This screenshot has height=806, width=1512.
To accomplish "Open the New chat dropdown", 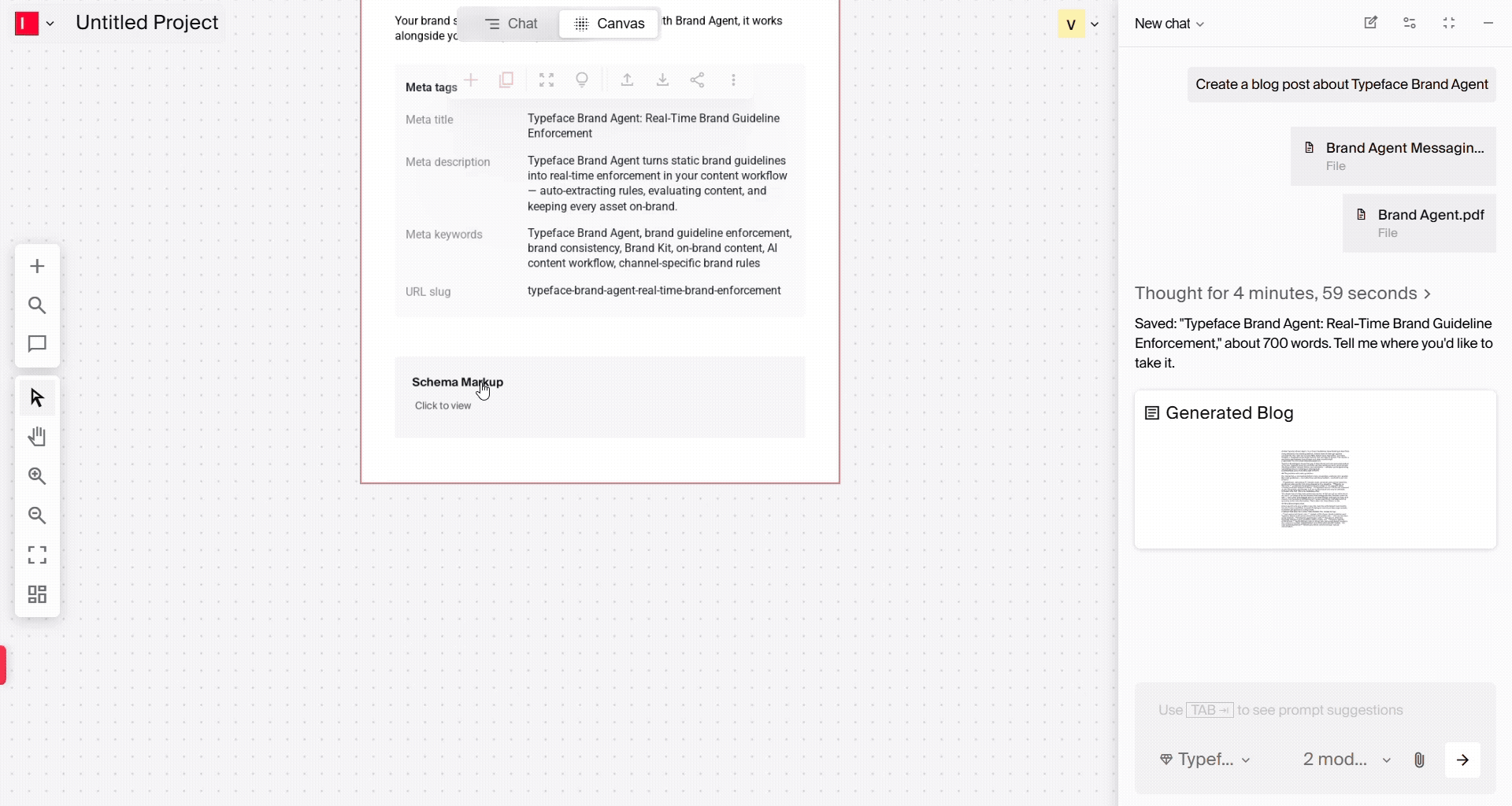I will (1169, 24).
